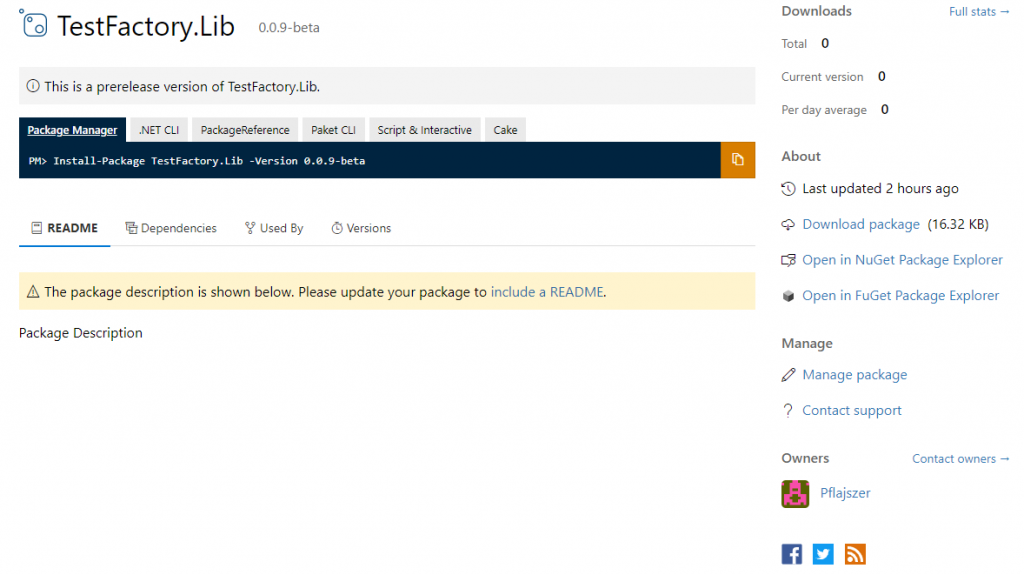Click Open in NuGet Package Explorer link
The height and width of the screenshot is (575, 1024).
[x=902, y=260]
